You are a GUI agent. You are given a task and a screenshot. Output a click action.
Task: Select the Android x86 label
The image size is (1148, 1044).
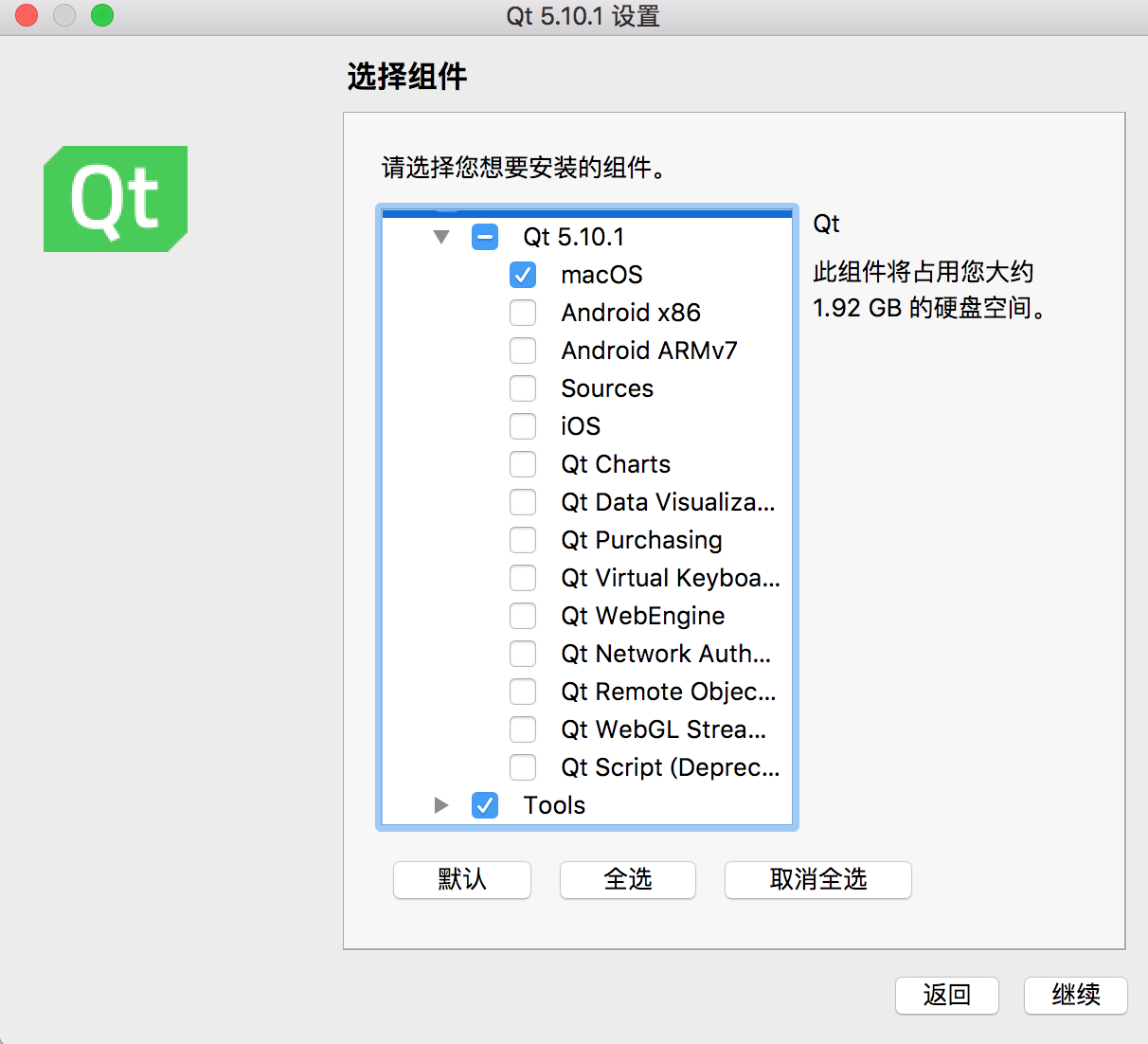coord(631,313)
